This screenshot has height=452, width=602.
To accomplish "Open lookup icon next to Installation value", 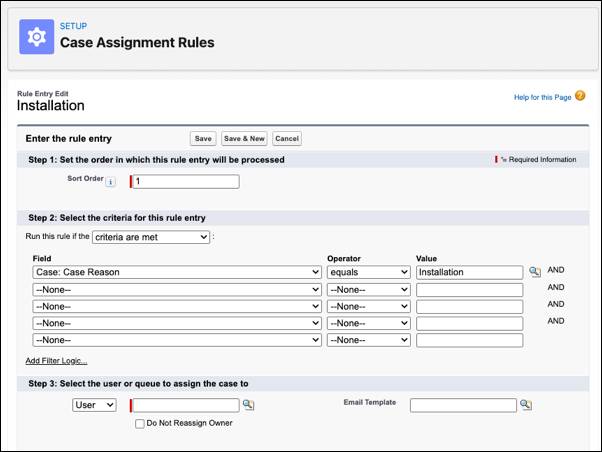I will coord(534,272).
